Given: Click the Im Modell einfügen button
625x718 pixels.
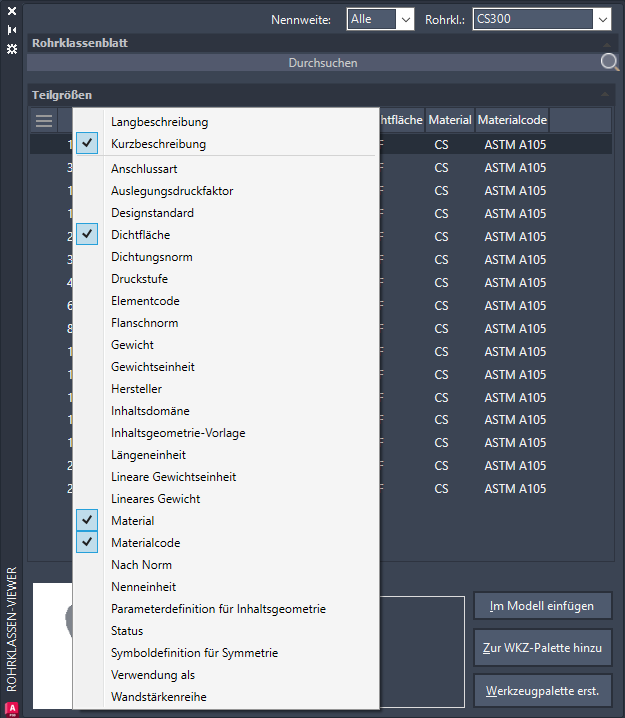Looking at the screenshot, I should click(x=542, y=606).
